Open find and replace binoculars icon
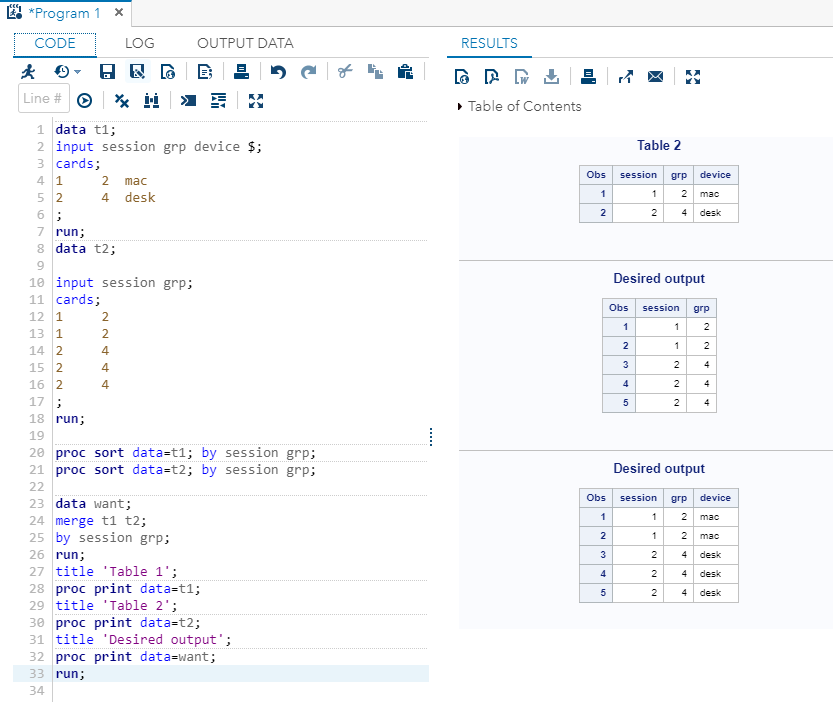This screenshot has width=833, height=702. [x=152, y=100]
